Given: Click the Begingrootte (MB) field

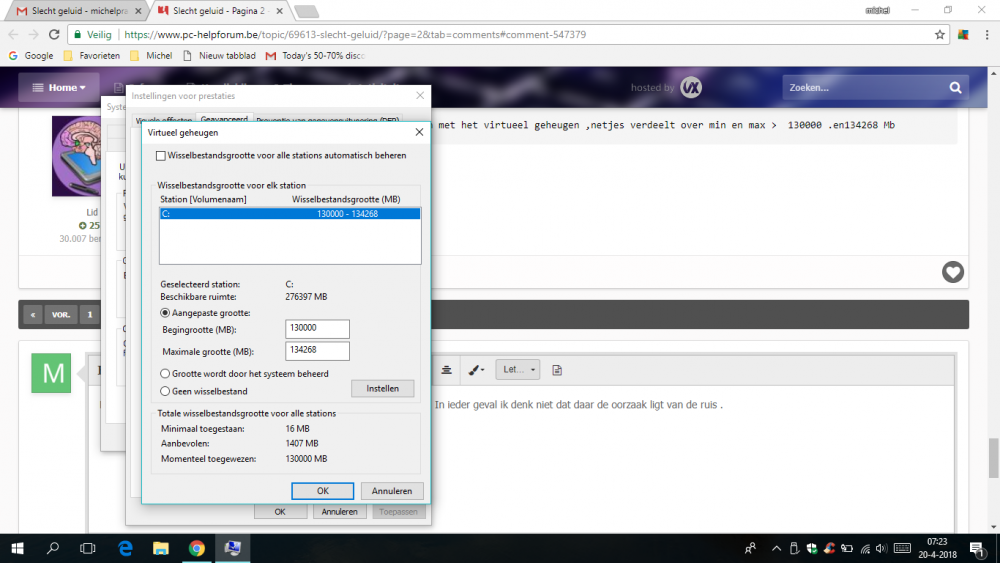Looking at the screenshot, I should (x=317, y=329).
